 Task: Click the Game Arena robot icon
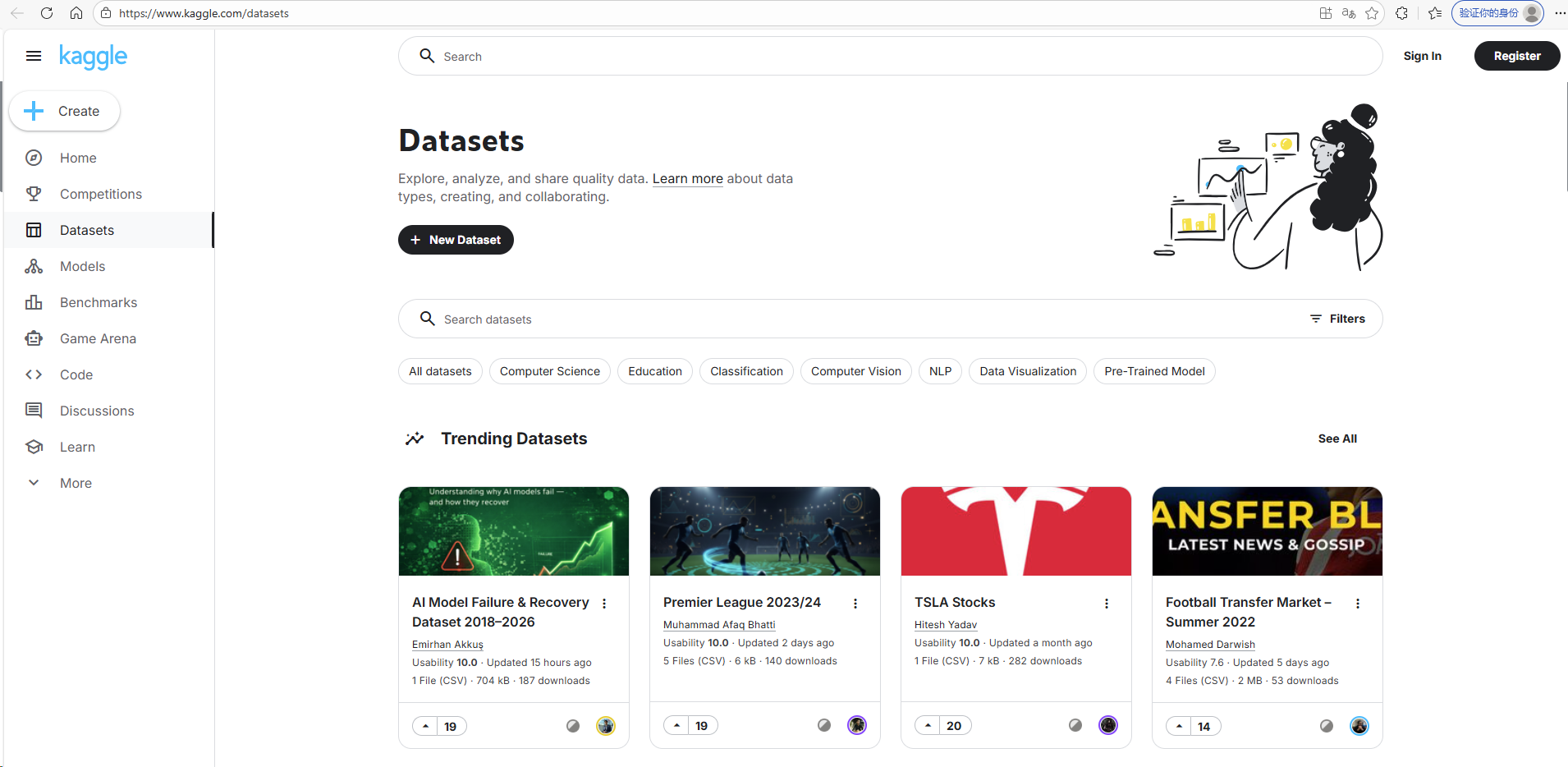[x=34, y=338]
